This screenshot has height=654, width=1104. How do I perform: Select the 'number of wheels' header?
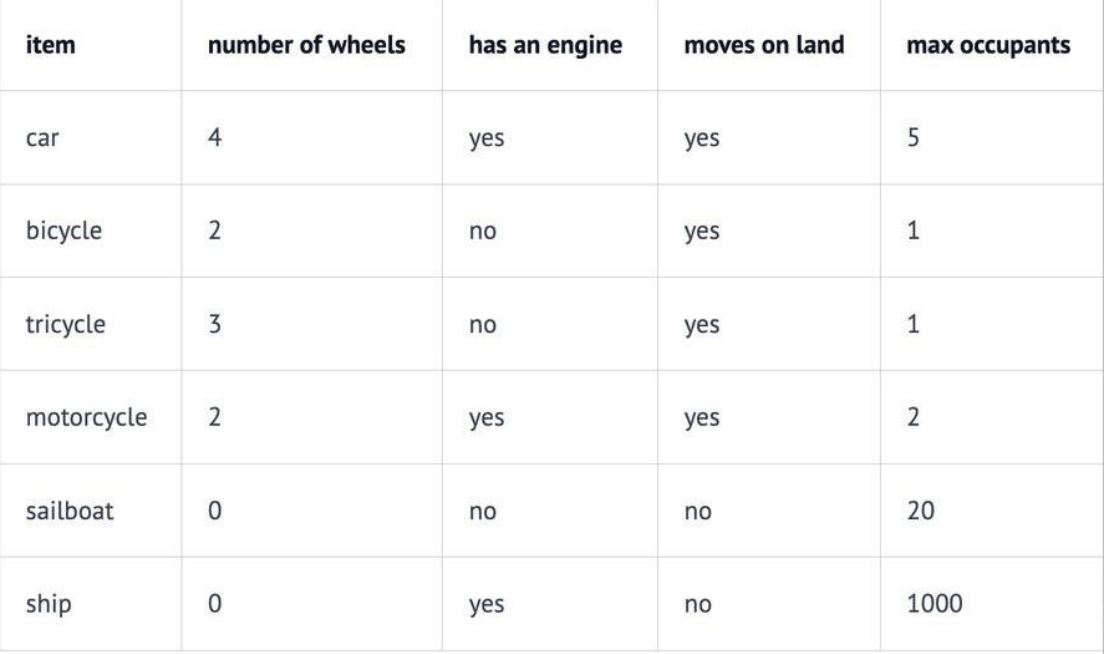point(306,45)
